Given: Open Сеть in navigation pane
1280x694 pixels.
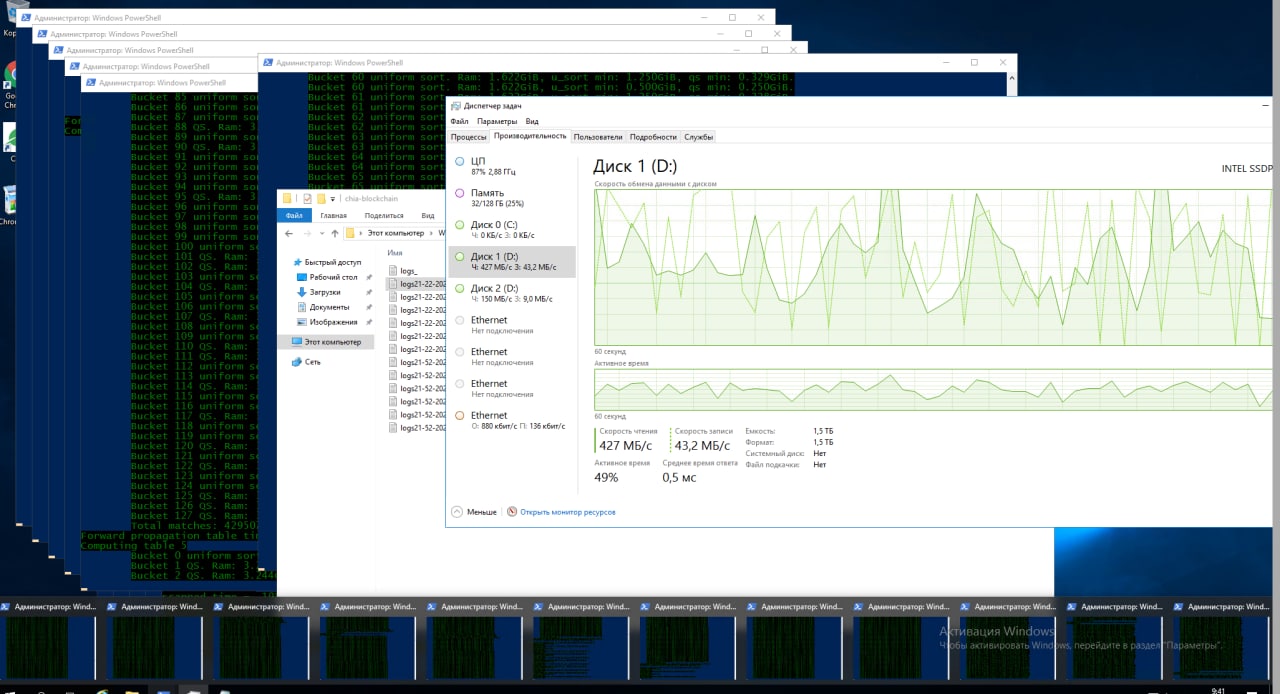Looking at the screenshot, I should point(313,362).
